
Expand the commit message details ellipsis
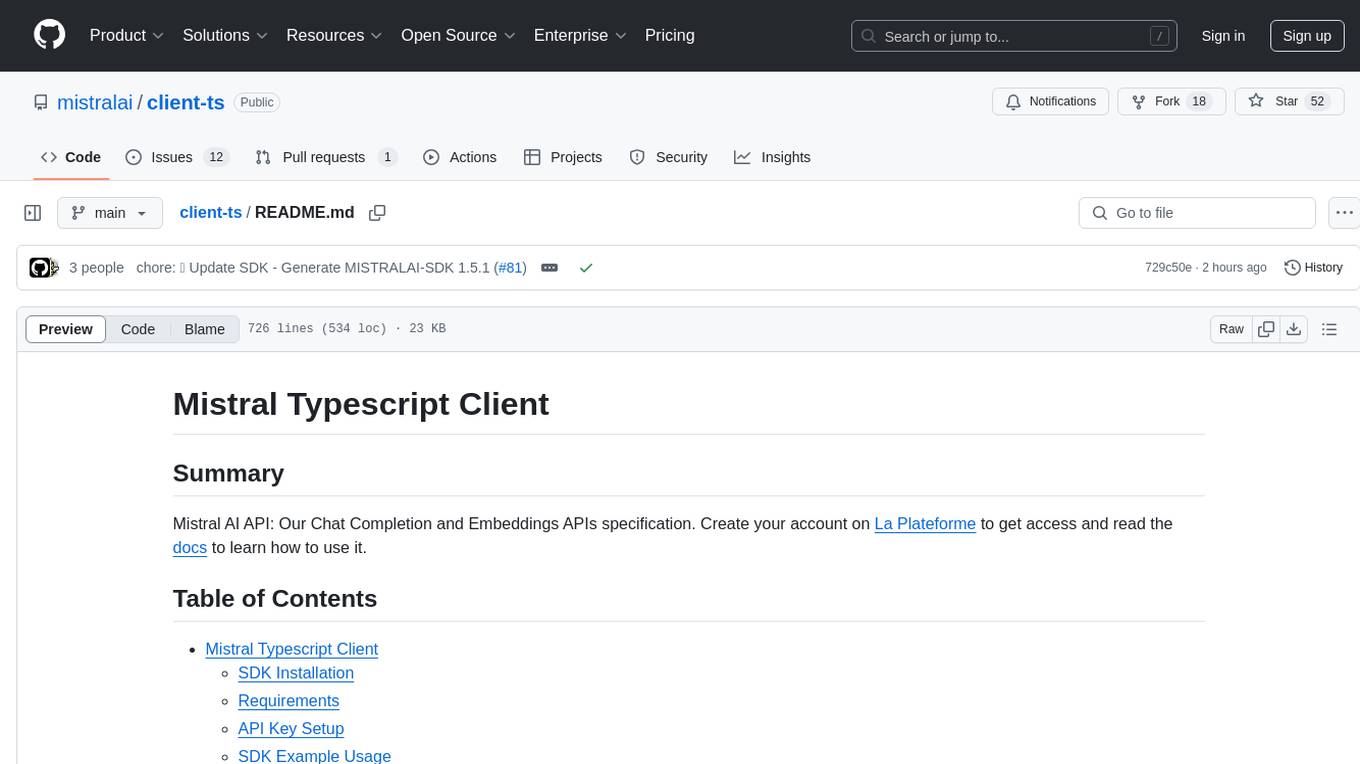549,268
